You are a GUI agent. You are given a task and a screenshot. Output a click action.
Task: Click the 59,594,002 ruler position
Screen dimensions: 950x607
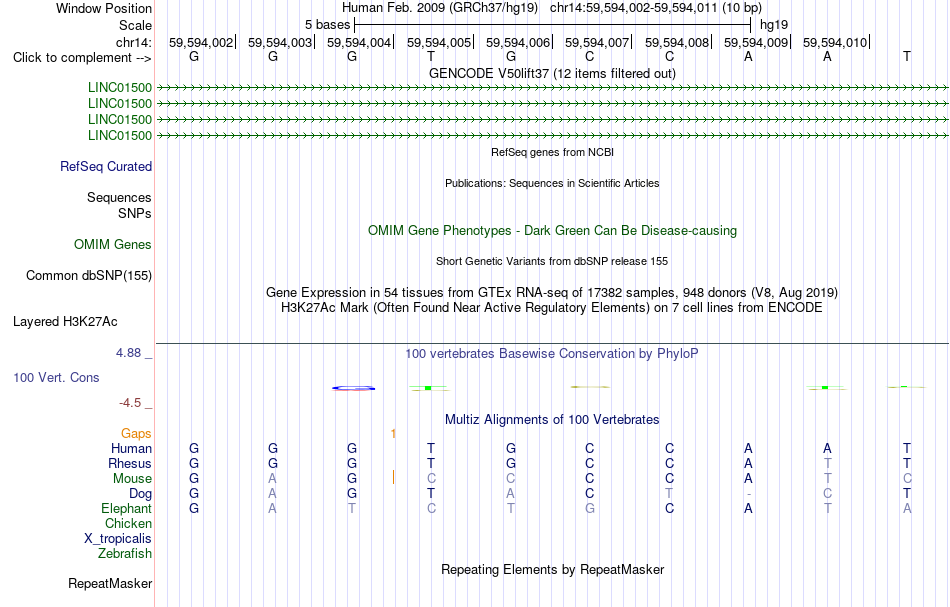201,42
